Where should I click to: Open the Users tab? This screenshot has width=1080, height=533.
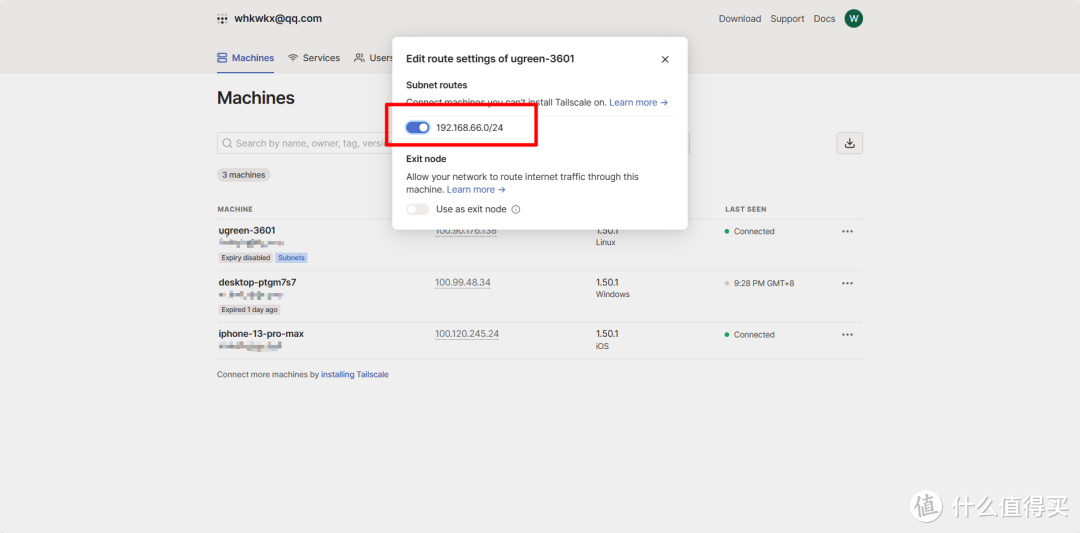click(x=374, y=58)
